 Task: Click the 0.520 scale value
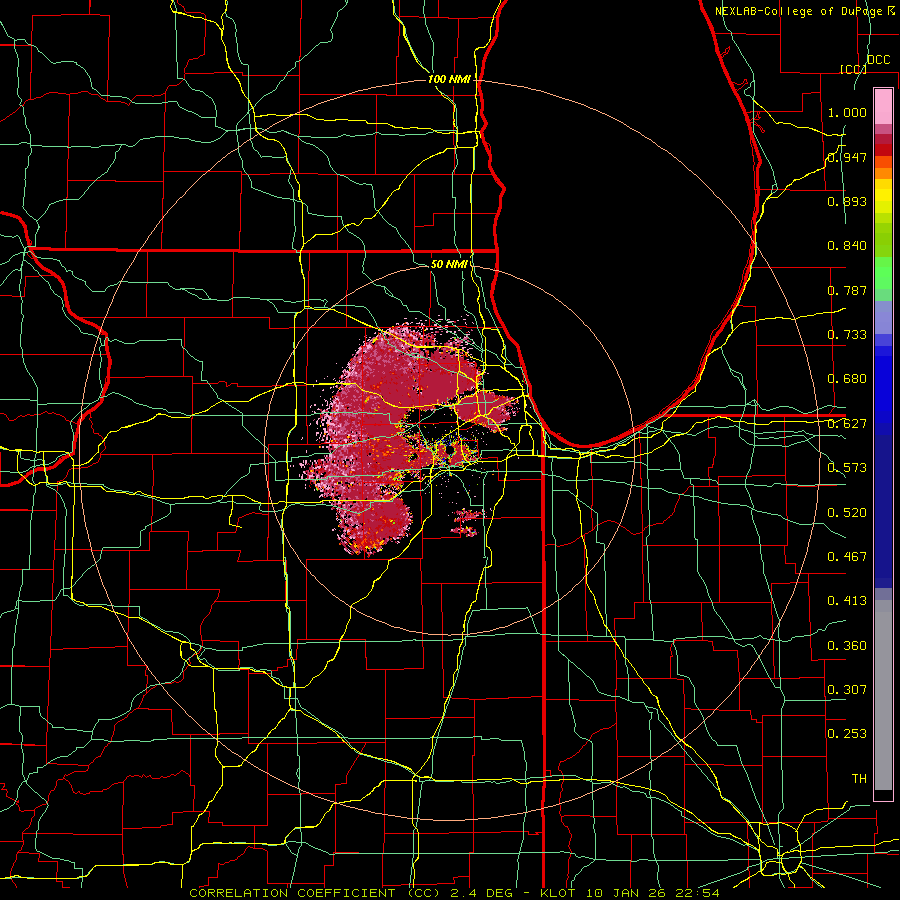tap(847, 513)
